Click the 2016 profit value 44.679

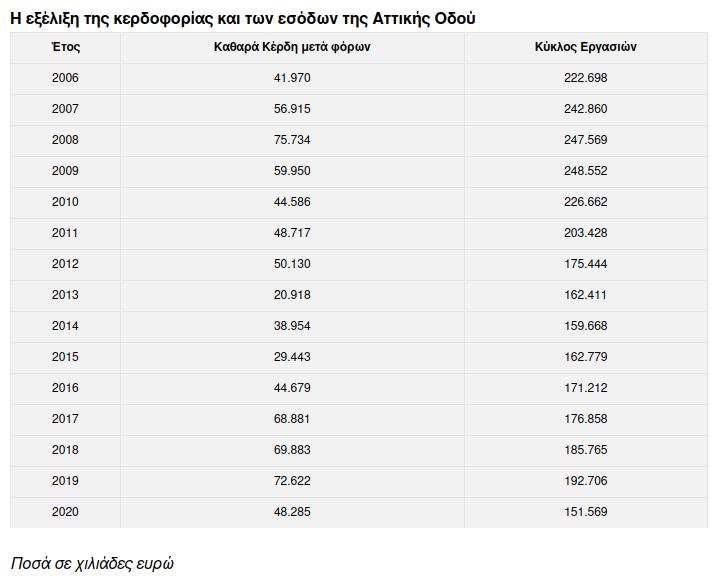tap(292, 387)
